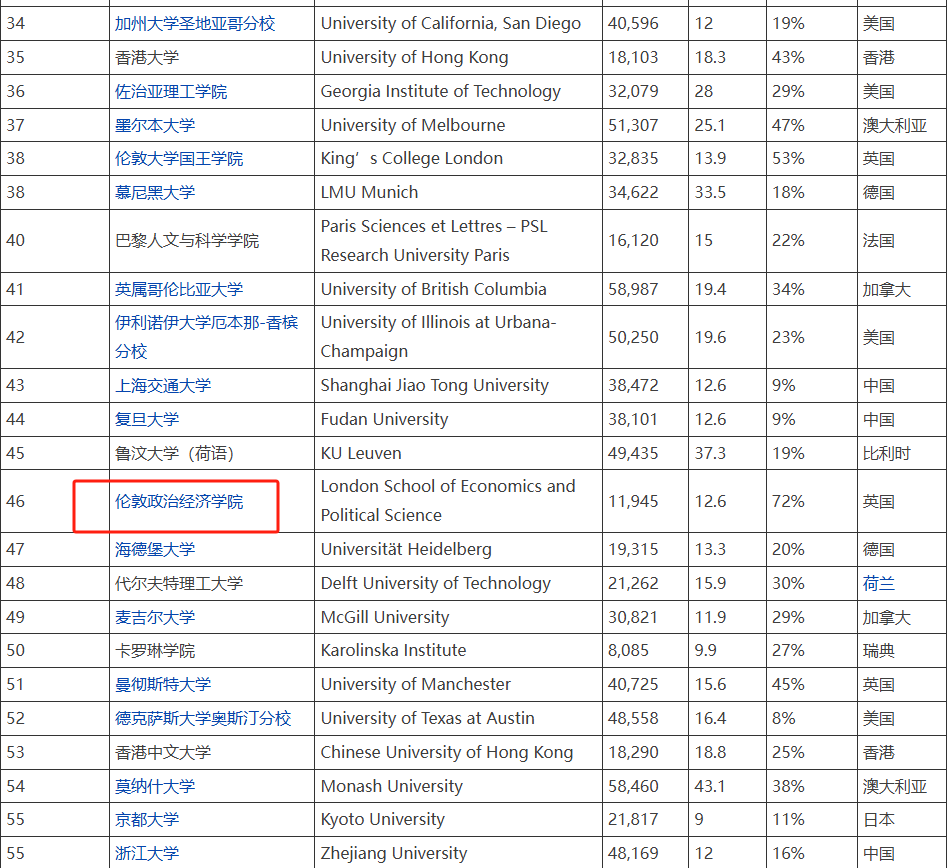The image size is (948, 868).
Task: Select the University of Hong Kong cell
Action: click(x=414, y=57)
